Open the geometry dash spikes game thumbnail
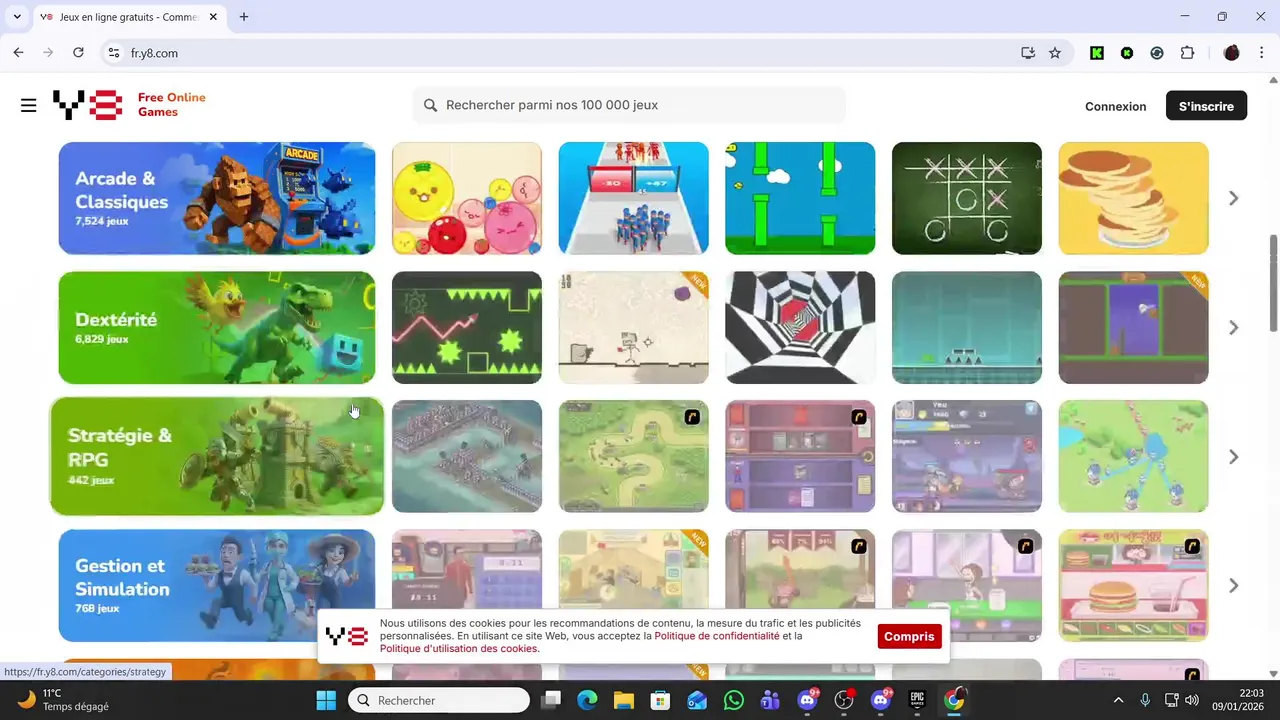Screen dimensions: 1280x720 point(467,328)
